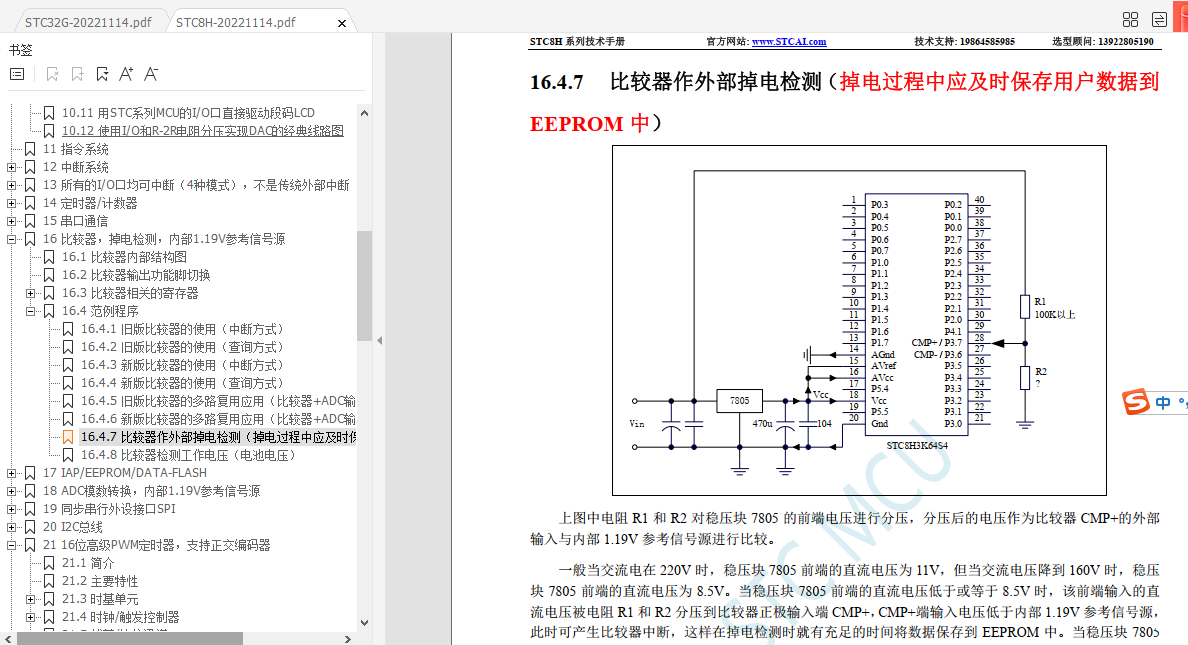Select bookmark 16.4.7 比较器作外部掉电检测
The width and height of the screenshot is (1188, 645).
pyautogui.click(x=218, y=437)
